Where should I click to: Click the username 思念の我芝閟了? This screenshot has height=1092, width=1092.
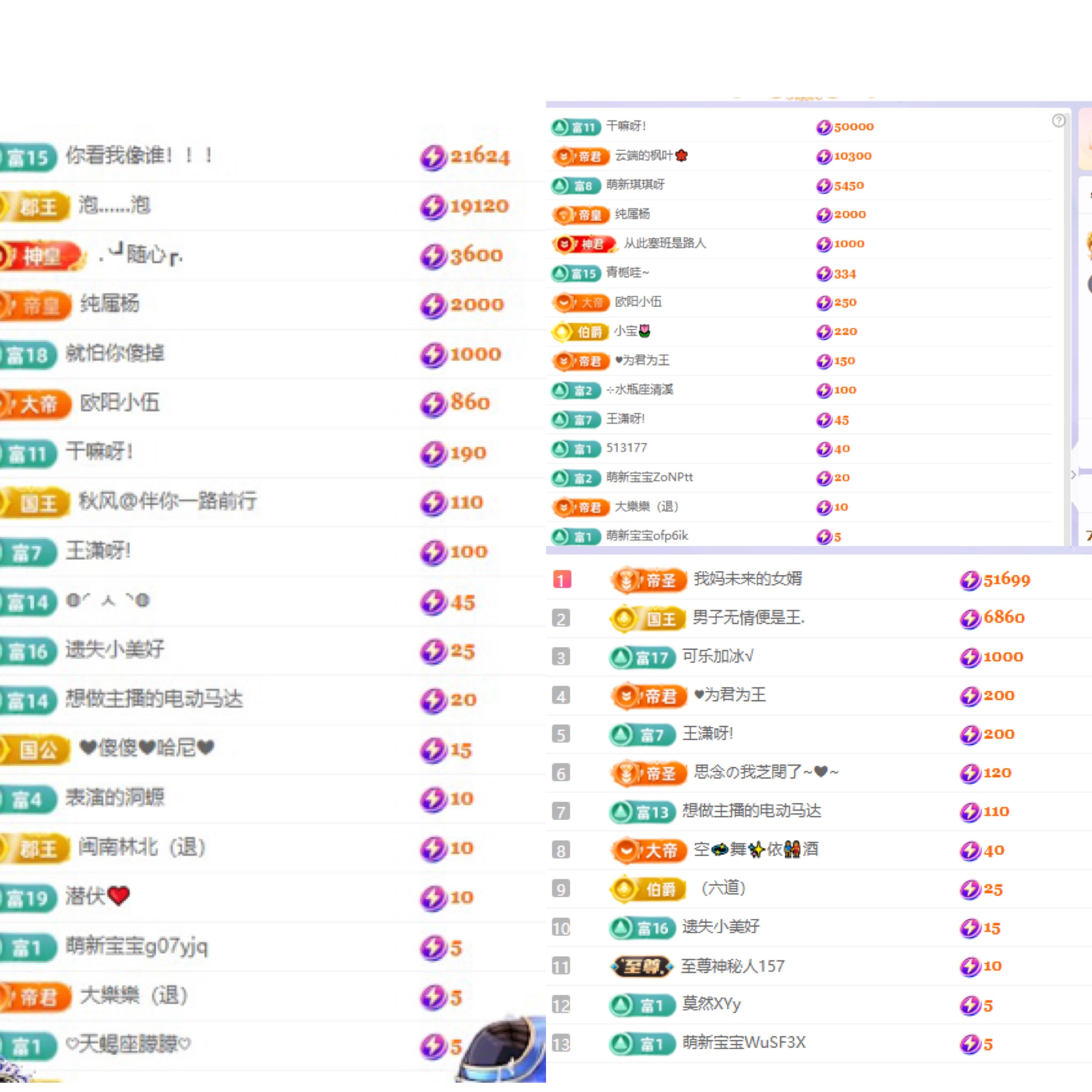tap(766, 772)
